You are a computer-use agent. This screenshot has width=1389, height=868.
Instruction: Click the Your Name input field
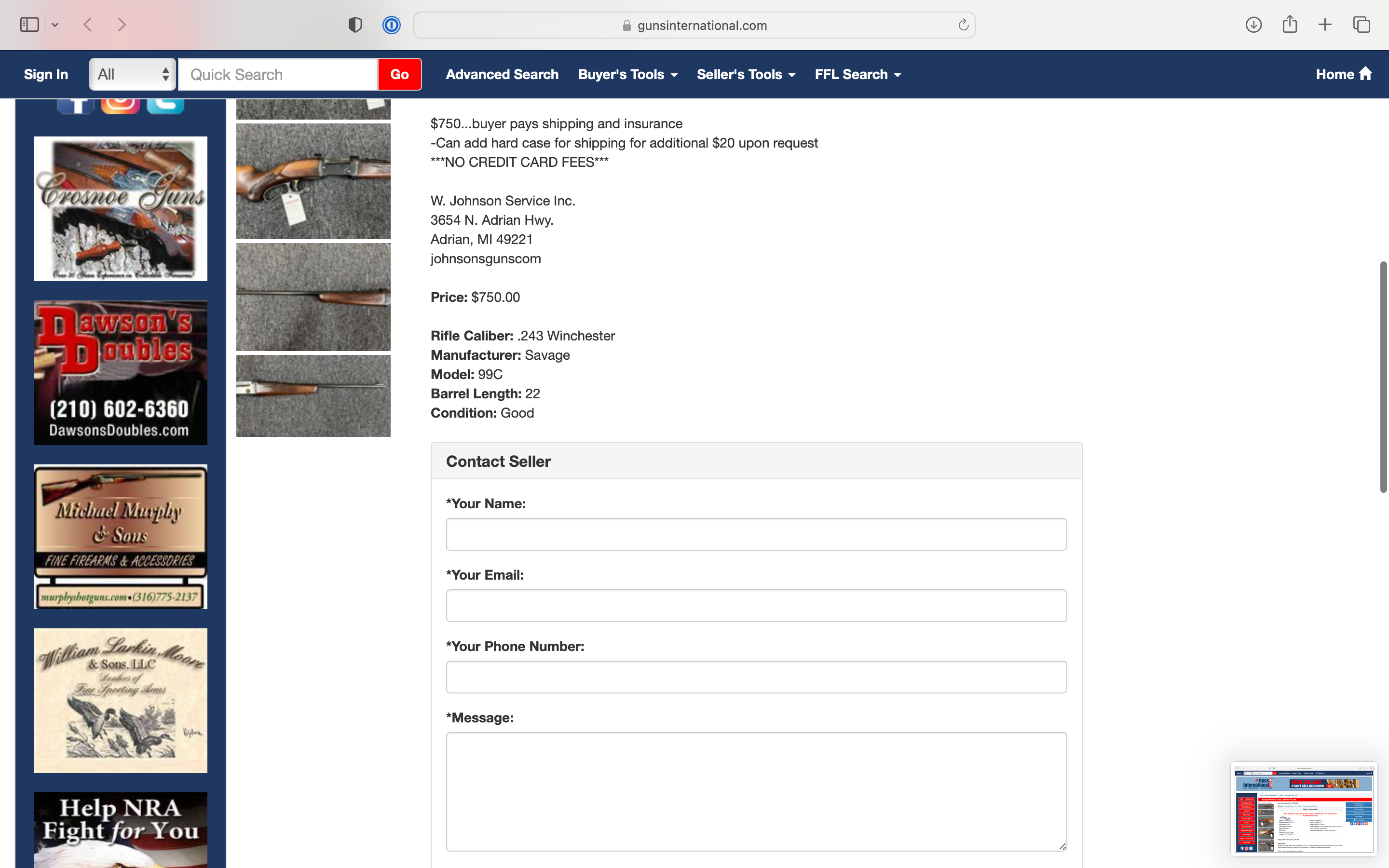[757, 534]
